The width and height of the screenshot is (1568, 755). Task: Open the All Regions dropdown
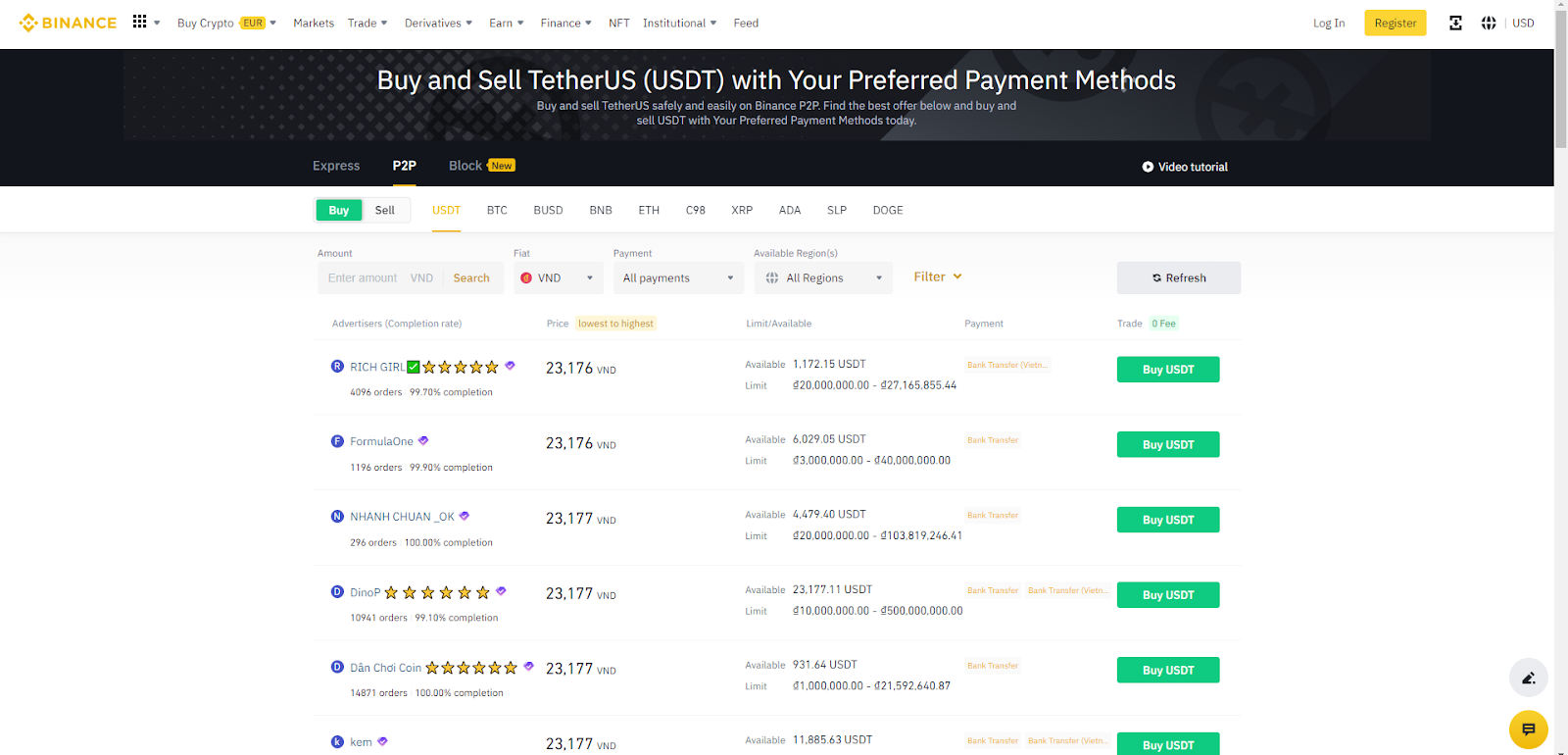point(824,277)
